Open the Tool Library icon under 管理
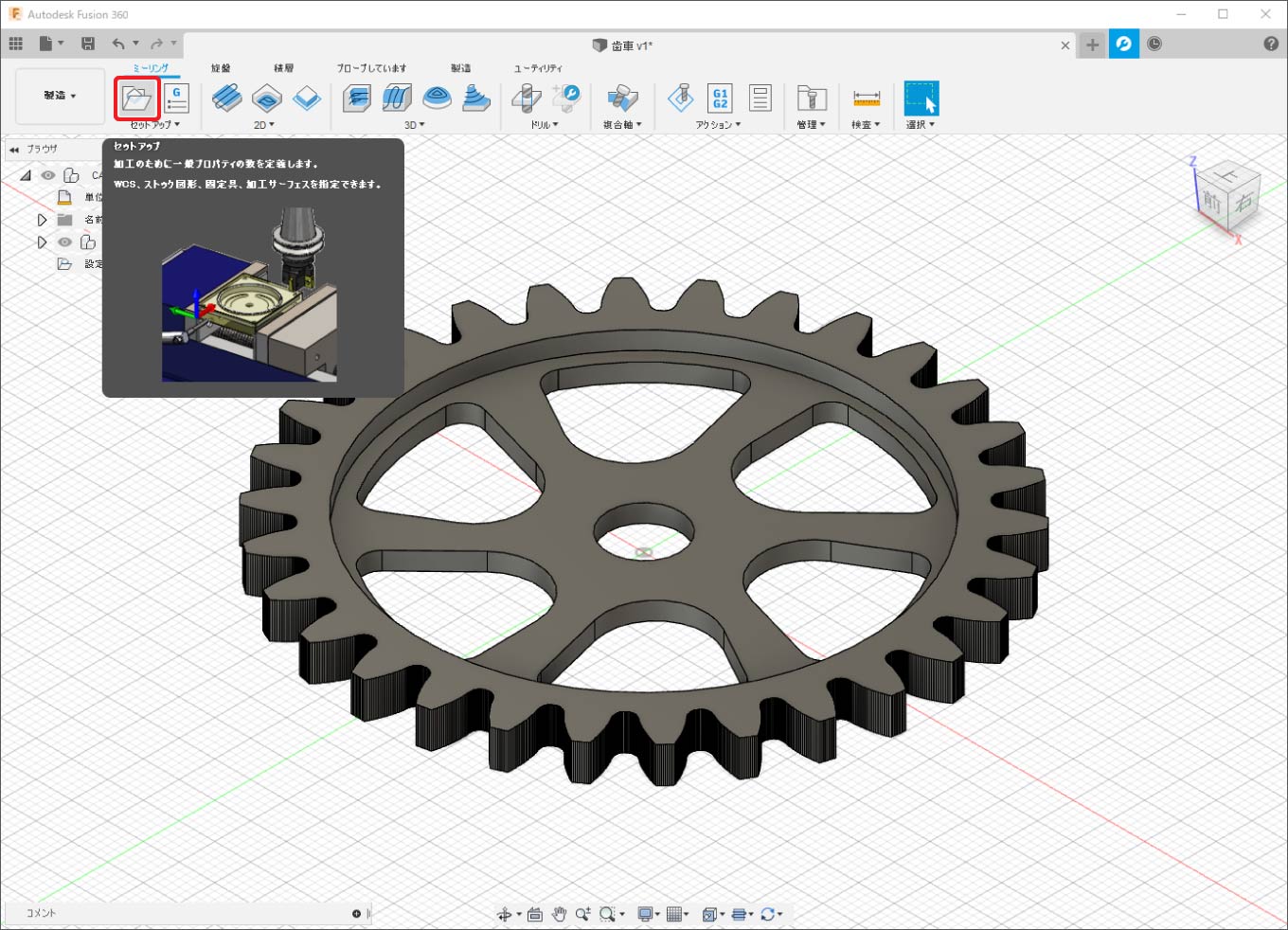1288x930 pixels. (x=811, y=98)
